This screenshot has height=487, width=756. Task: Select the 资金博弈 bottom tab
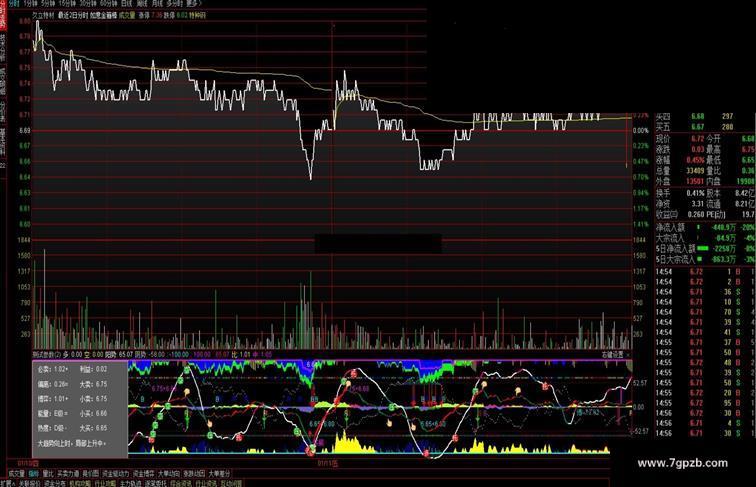144,474
